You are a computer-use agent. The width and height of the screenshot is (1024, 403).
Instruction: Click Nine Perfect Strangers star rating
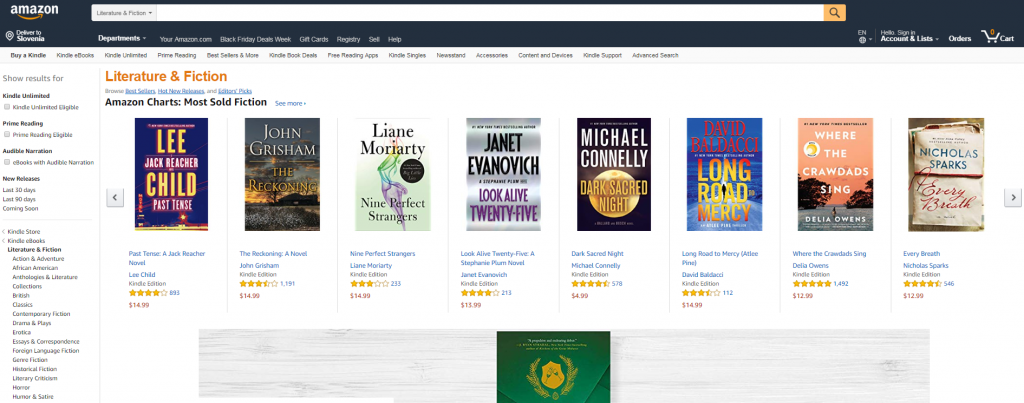(369, 284)
